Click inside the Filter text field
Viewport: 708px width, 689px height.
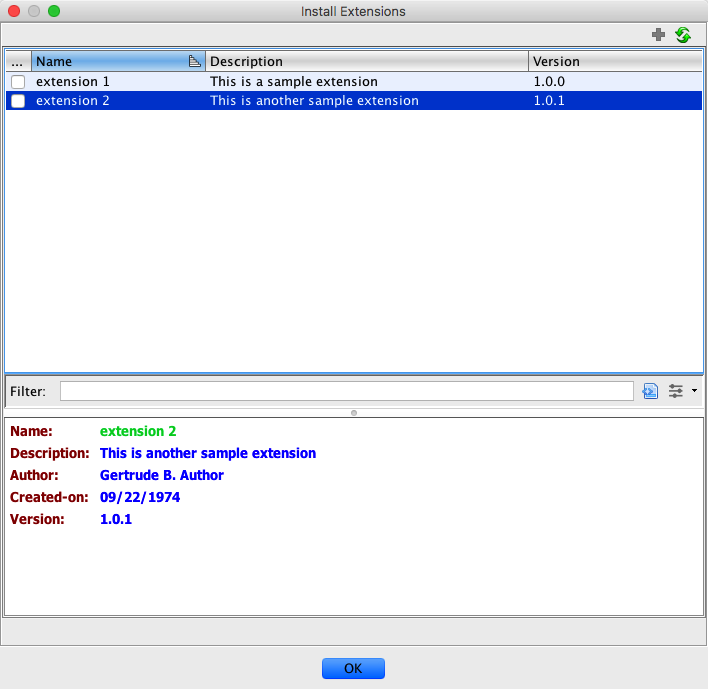click(x=347, y=391)
